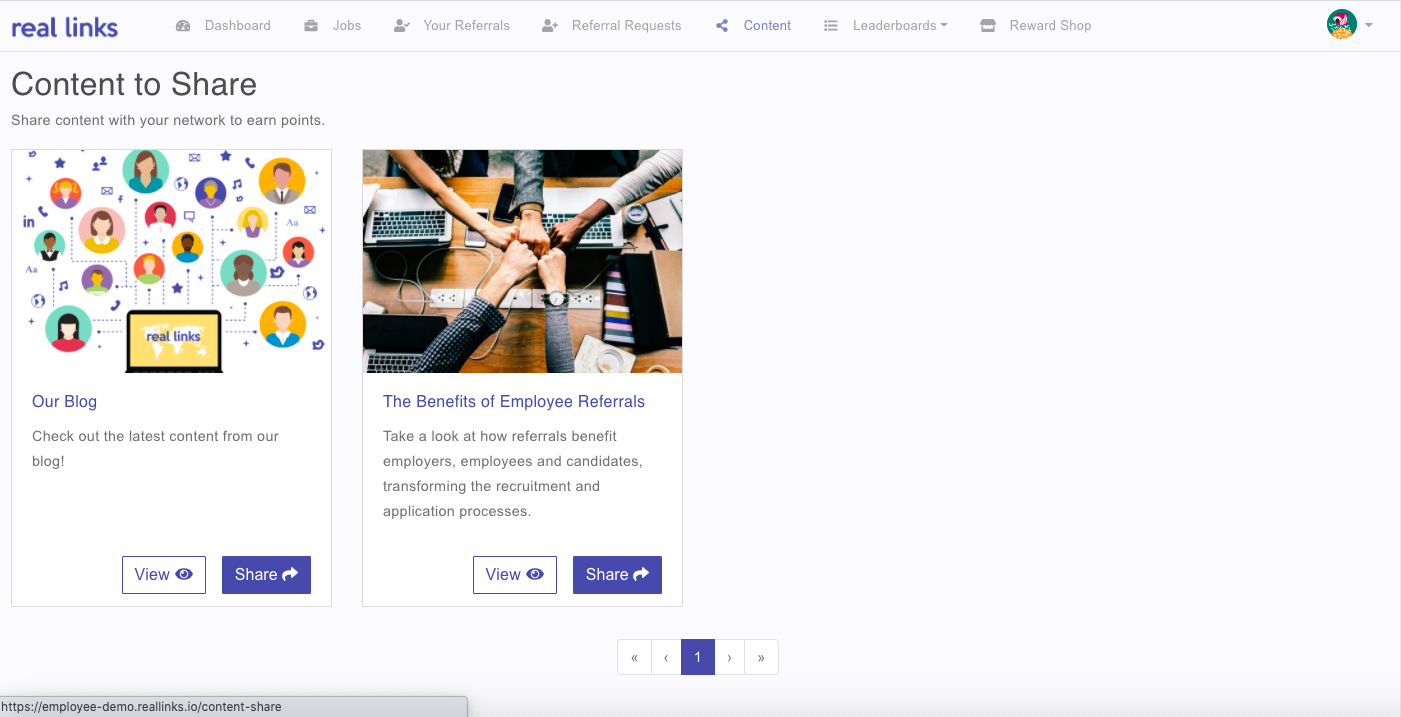Click the Leaderboards list icon
The width and height of the screenshot is (1401, 717).
tap(831, 26)
